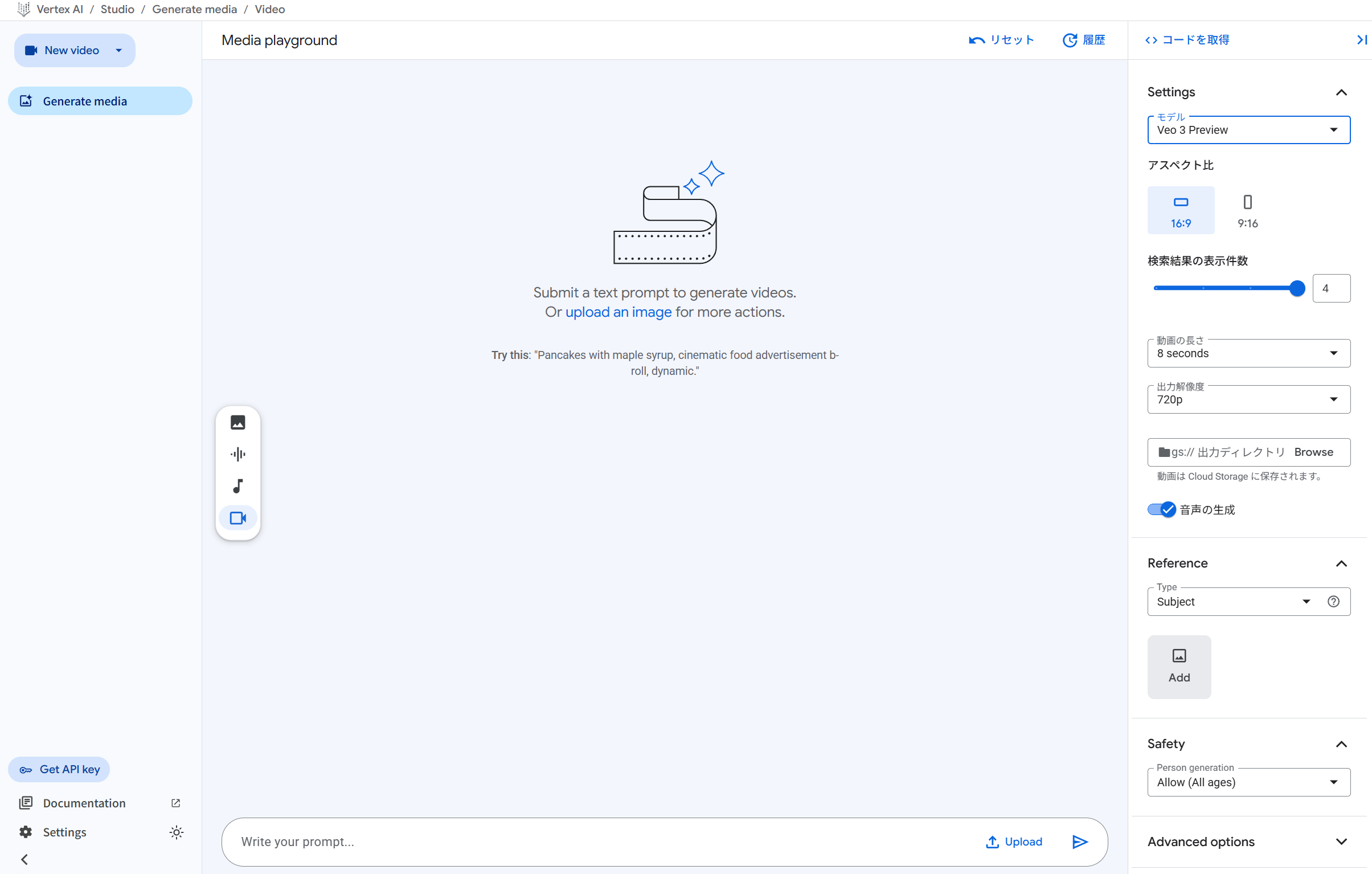The height and width of the screenshot is (874, 1372).
Task: Click the Get API key button
Action: click(x=59, y=769)
